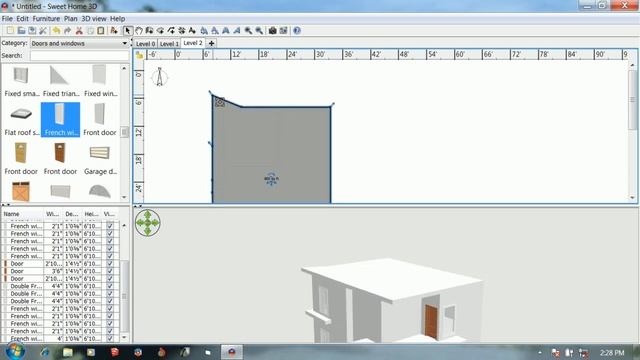Click the Create photo camera icon
Screen dimensions: 640x360
[272, 31]
